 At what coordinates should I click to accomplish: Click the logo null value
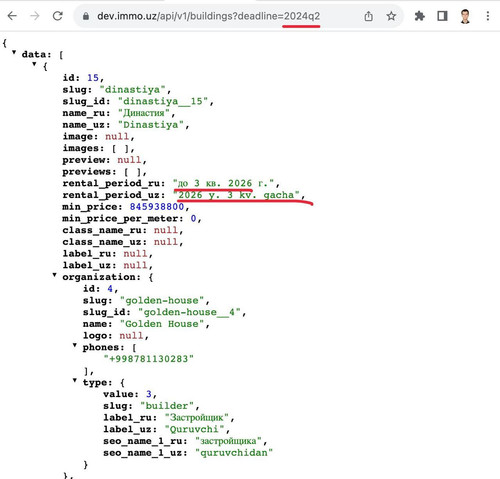(x=131, y=336)
